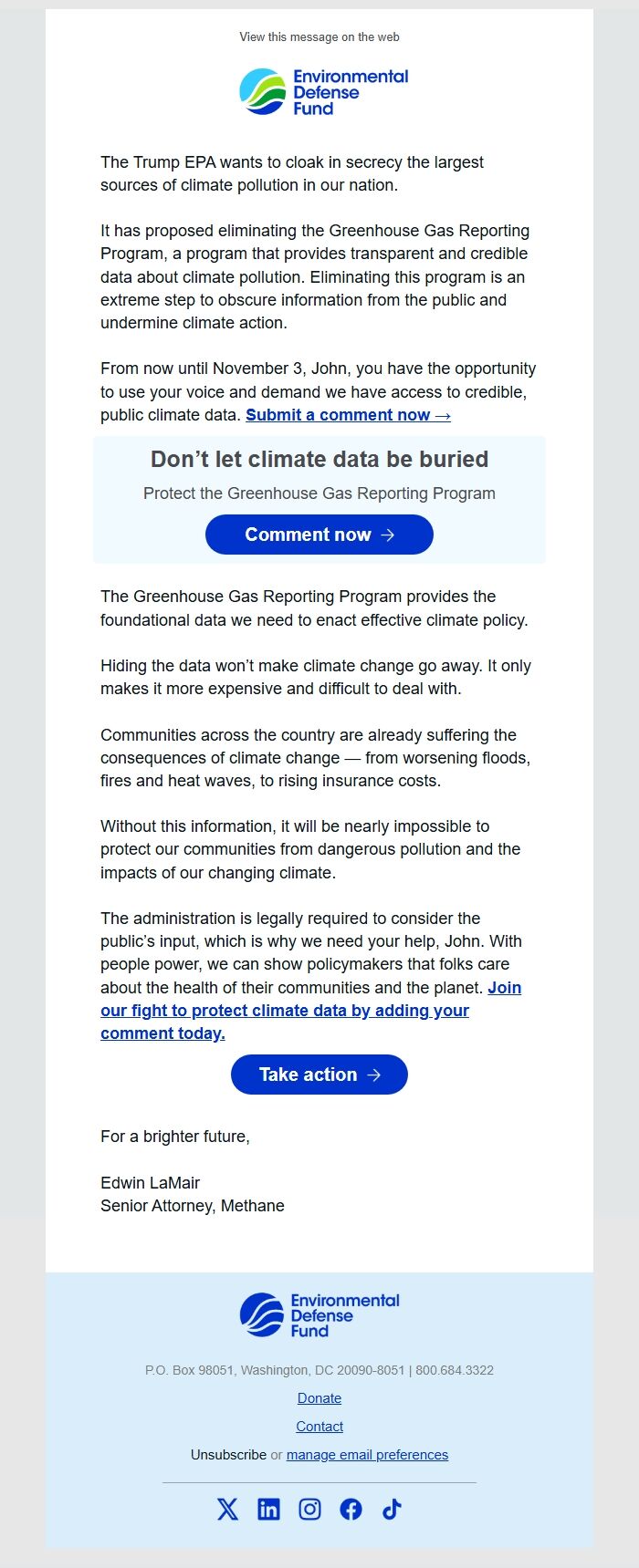This screenshot has height=1568, width=639.
Task: Click the blue Comment now button
Action: (x=319, y=534)
